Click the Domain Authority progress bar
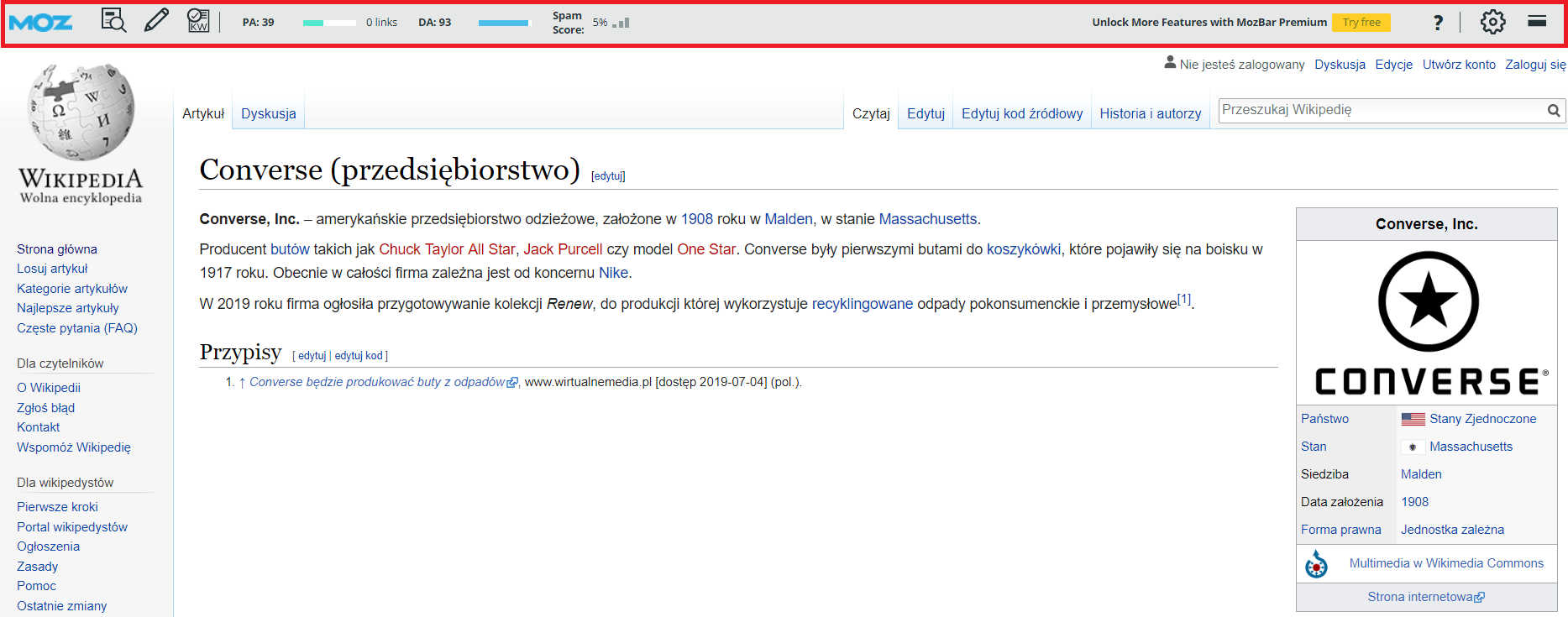The image size is (1568, 617). (x=505, y=23)
